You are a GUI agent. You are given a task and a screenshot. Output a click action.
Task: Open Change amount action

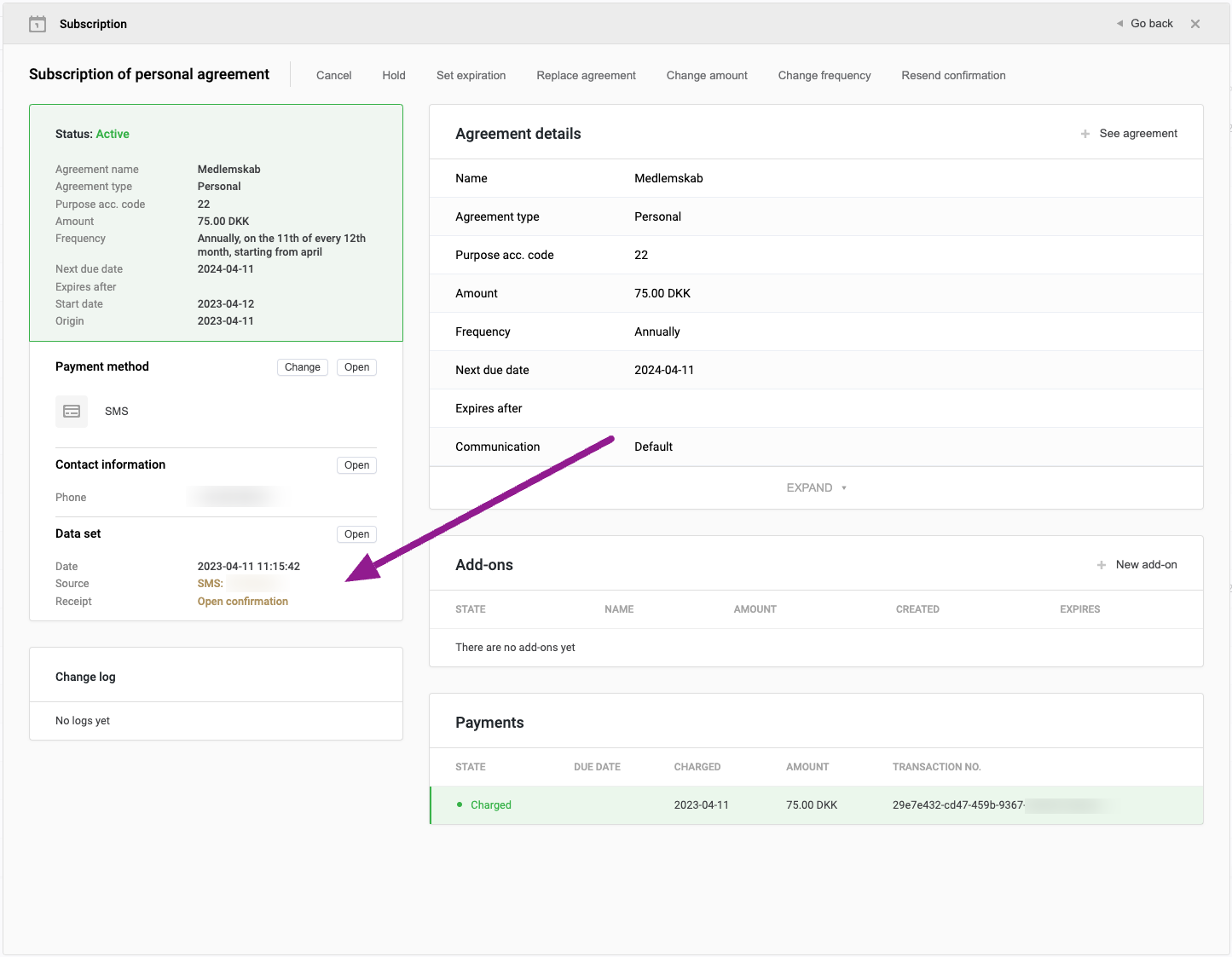point(707,75)
